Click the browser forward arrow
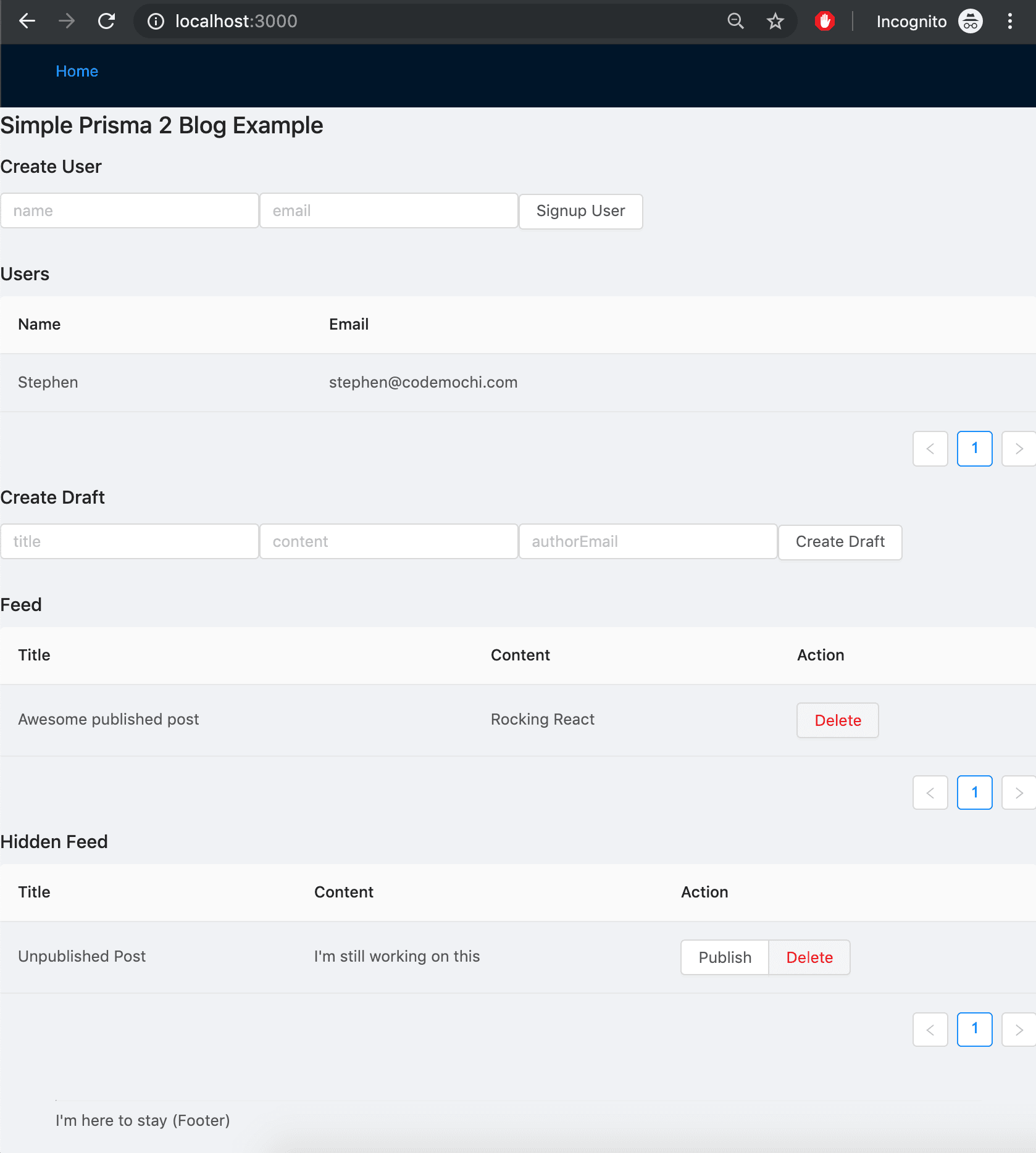This screenshot has width=1036, height=1153. 66,20
